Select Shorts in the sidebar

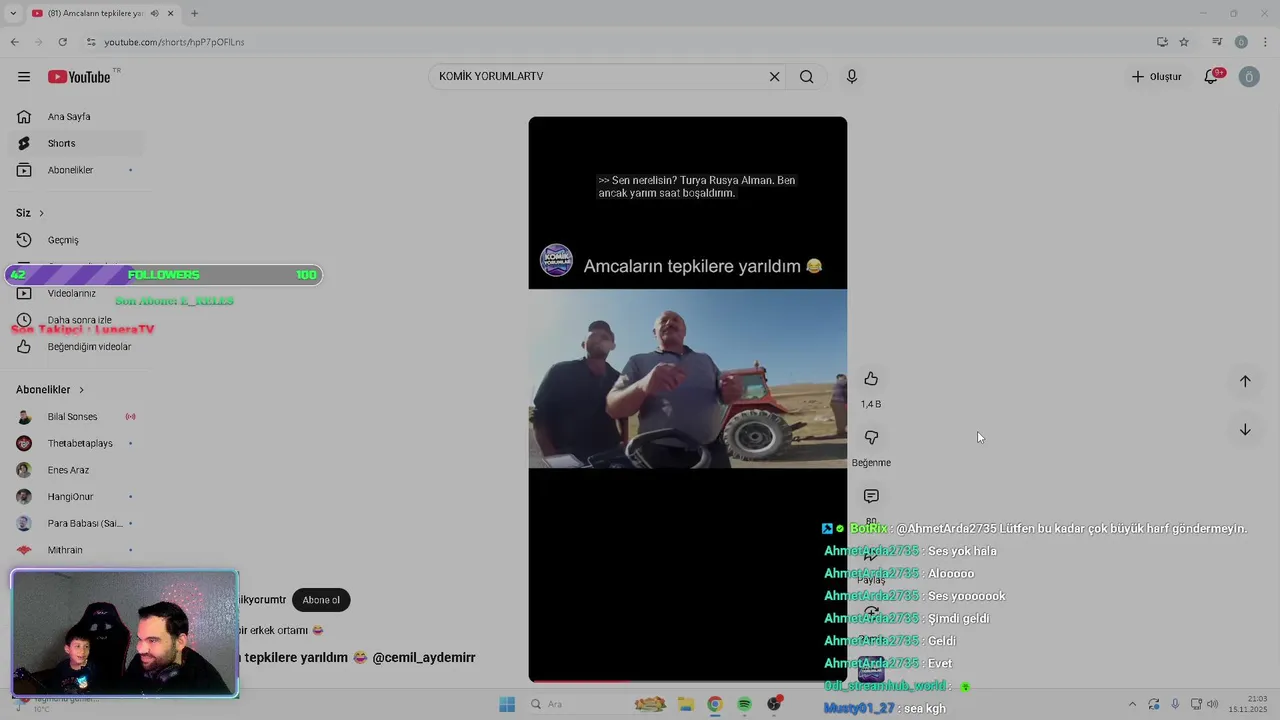[x=76, y=143]
